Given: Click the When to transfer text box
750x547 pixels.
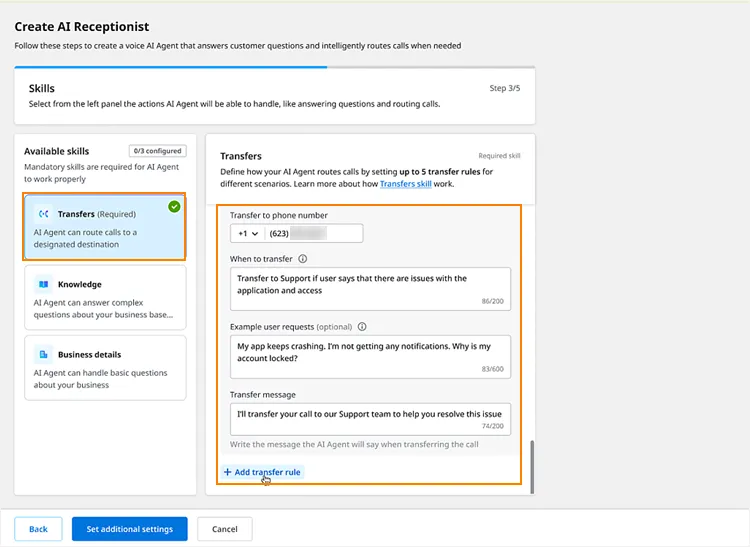Looking at the screenshot, I should click(370, 289).
